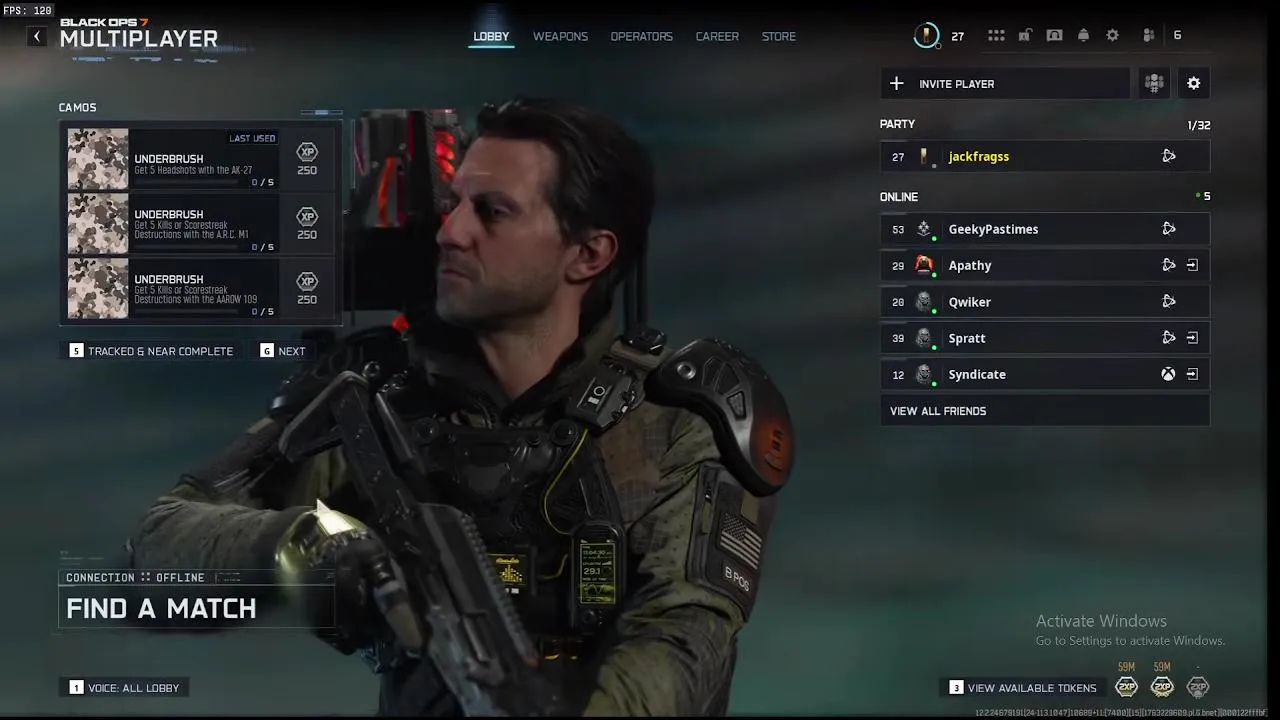Select Qwiker in online friends
The image size is (1280, 720).
tap(1045, 301)
